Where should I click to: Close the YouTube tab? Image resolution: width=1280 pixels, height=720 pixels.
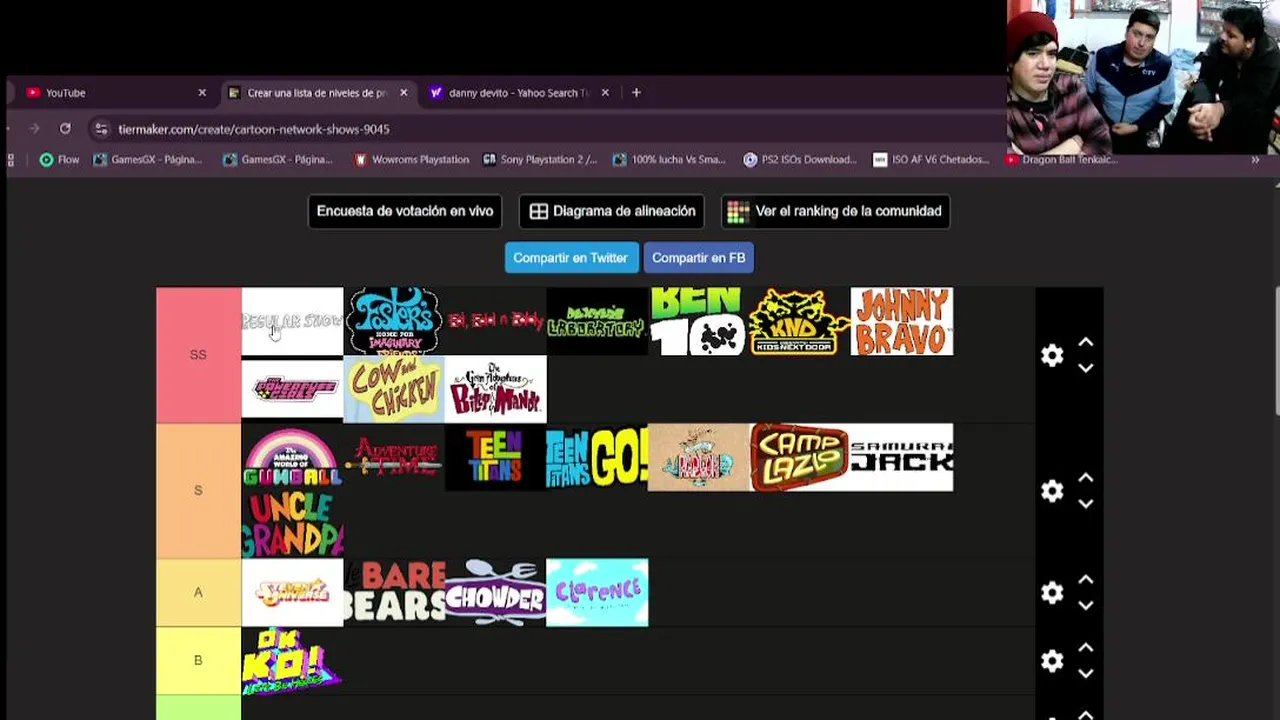click(x=202, y=92)
